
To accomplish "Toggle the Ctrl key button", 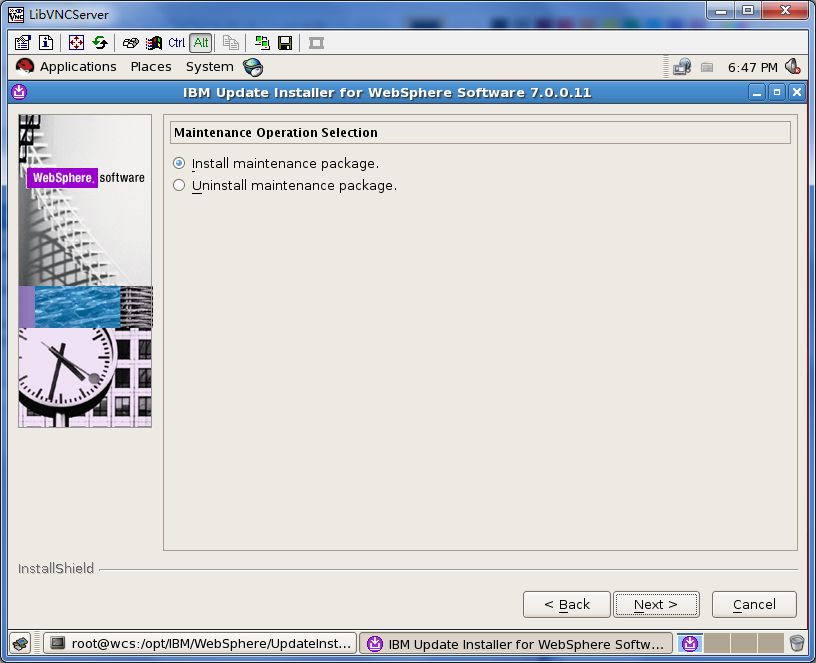I will (x=176, y=43).
